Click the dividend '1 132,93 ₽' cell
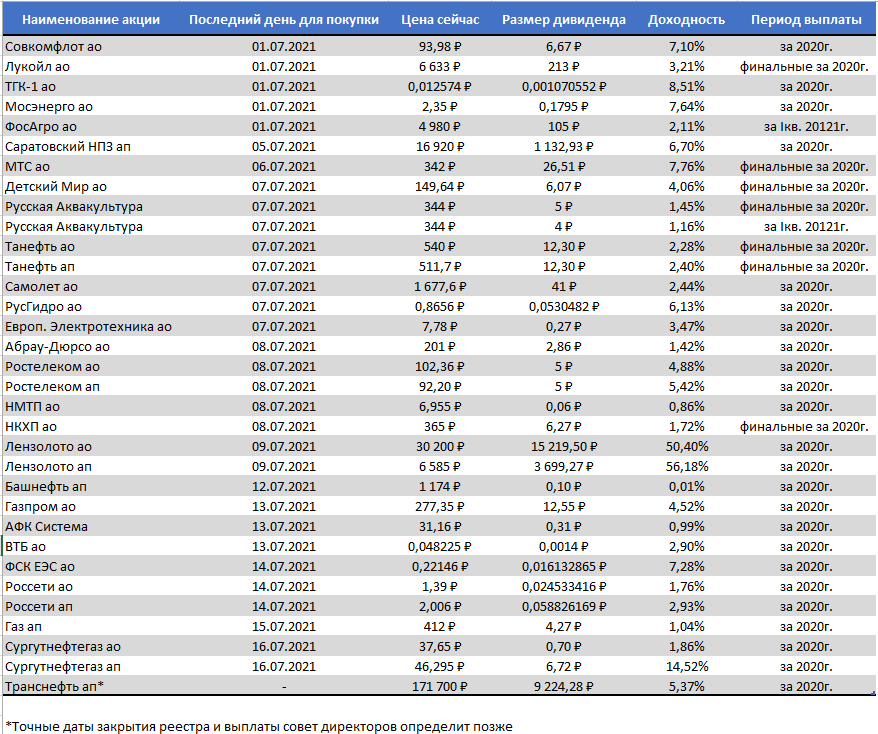The height and width of the screenshot is (734, 878). 564,147
